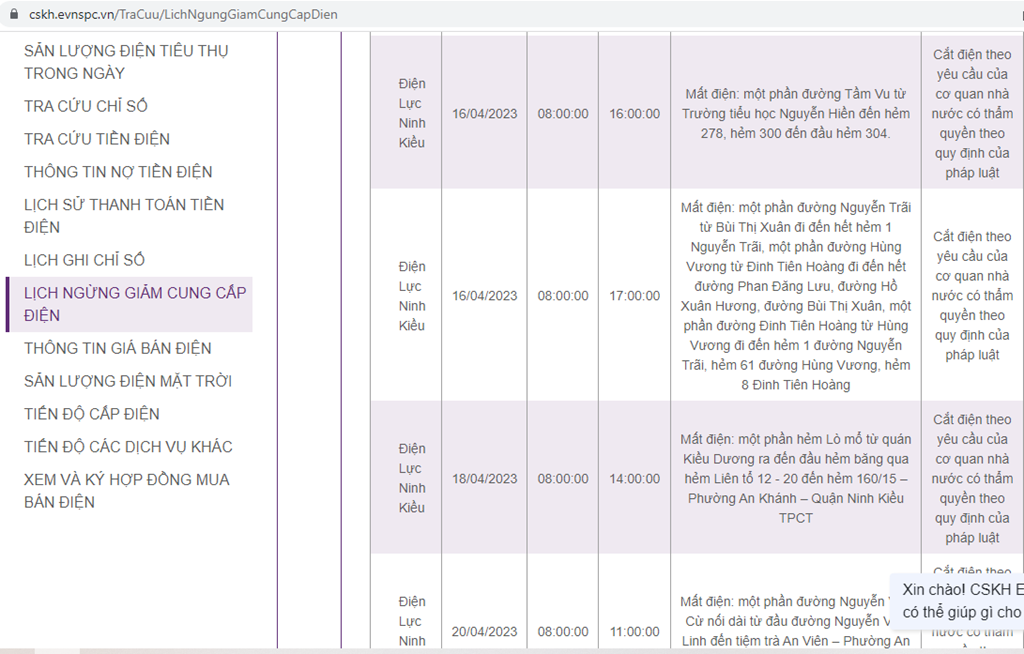Open Sản lượng điện tiêu thụ trong ngày
The width and height of the screenshot is (1024, 654).
coord(126,62)
